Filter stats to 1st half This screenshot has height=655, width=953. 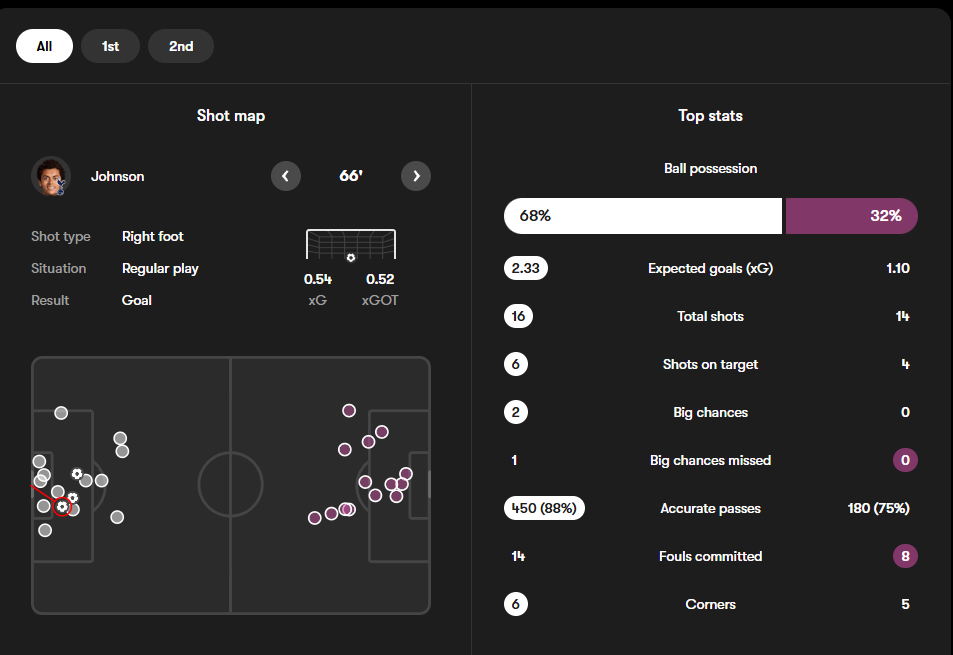click(x=110, y=46)
